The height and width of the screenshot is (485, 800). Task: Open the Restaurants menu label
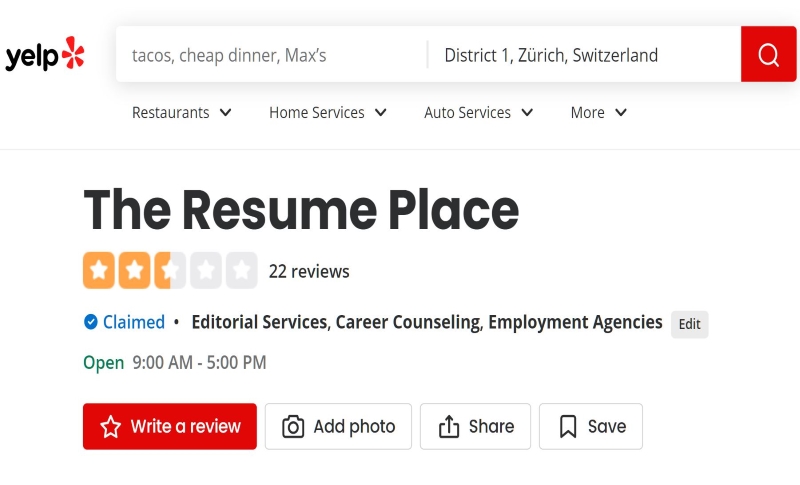170,112
